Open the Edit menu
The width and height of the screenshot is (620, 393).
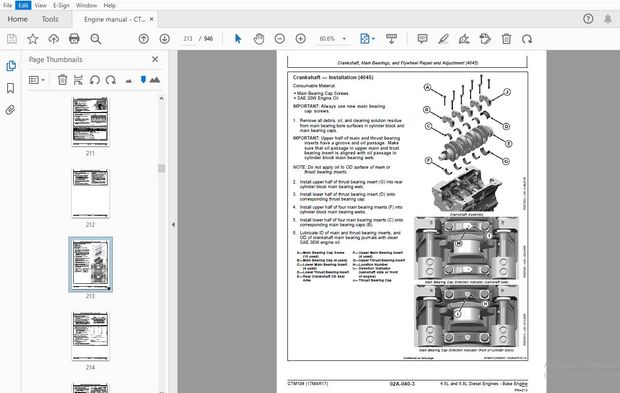click(23, 5)
